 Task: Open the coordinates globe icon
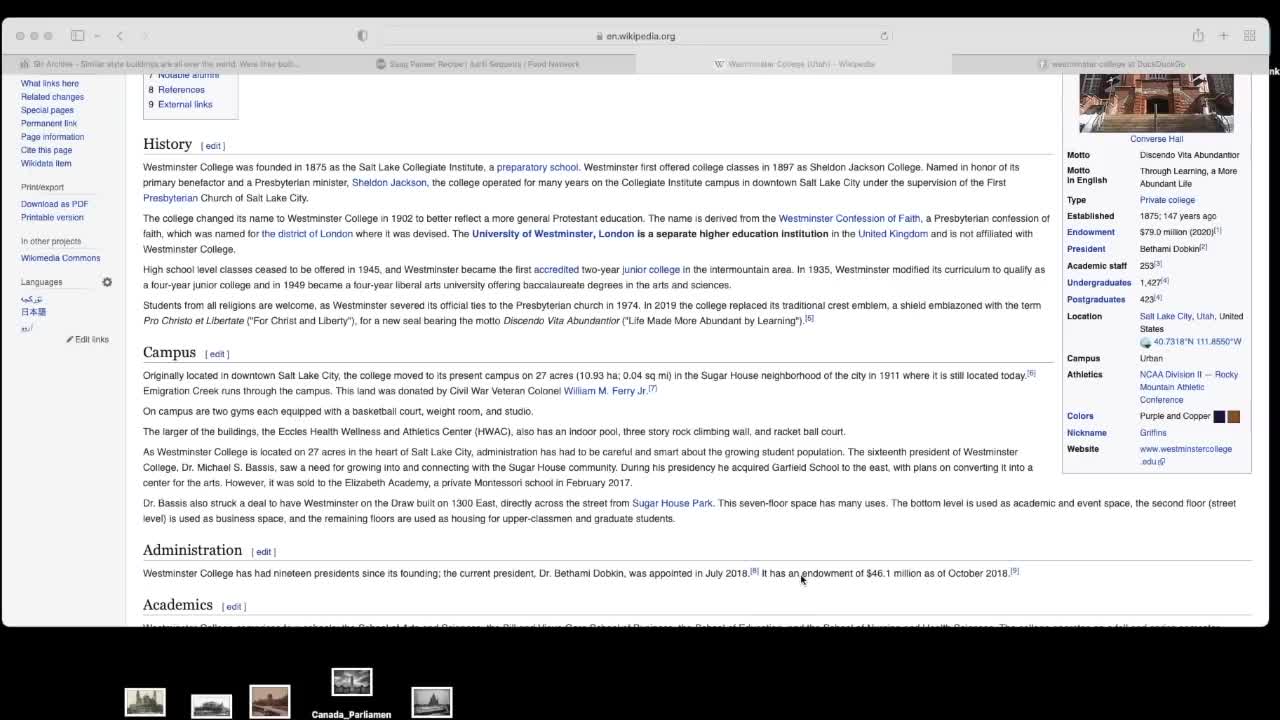coord(1146,342)
